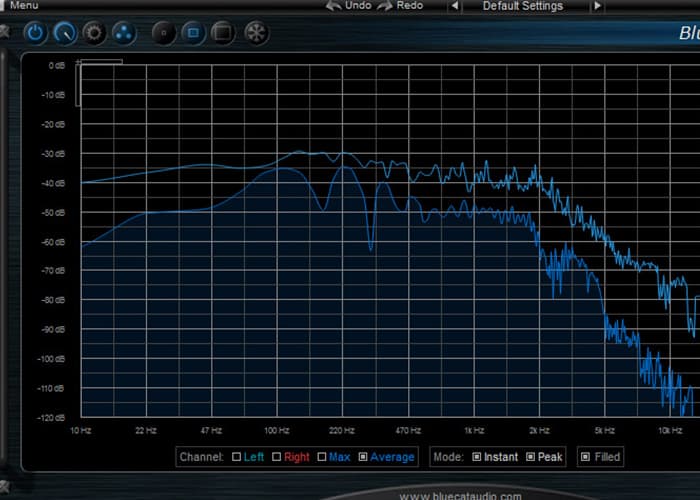Click the 10k Hz frequency axis label
This screenshot has height=500, width=700.
(670, 430)
